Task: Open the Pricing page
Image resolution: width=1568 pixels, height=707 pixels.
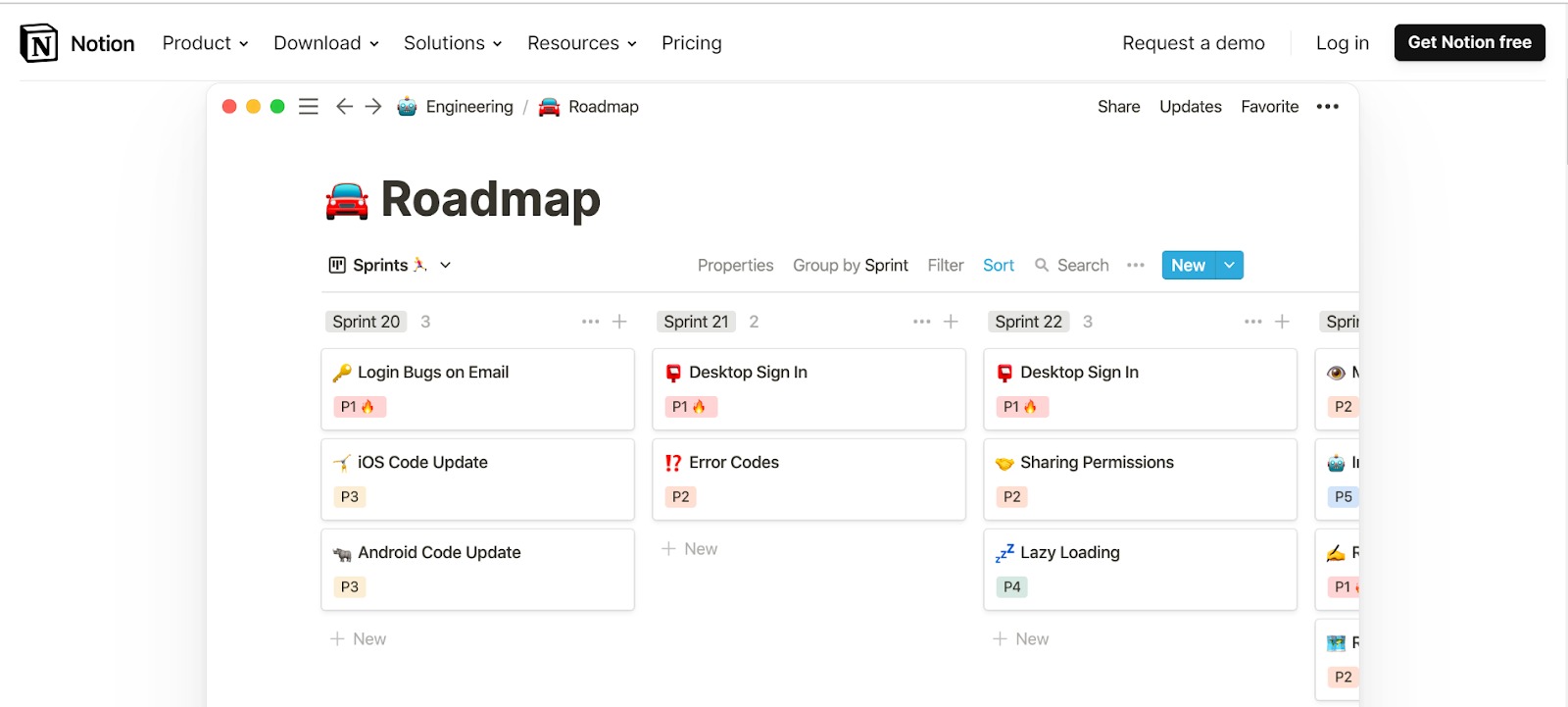Action: [692, 43]
